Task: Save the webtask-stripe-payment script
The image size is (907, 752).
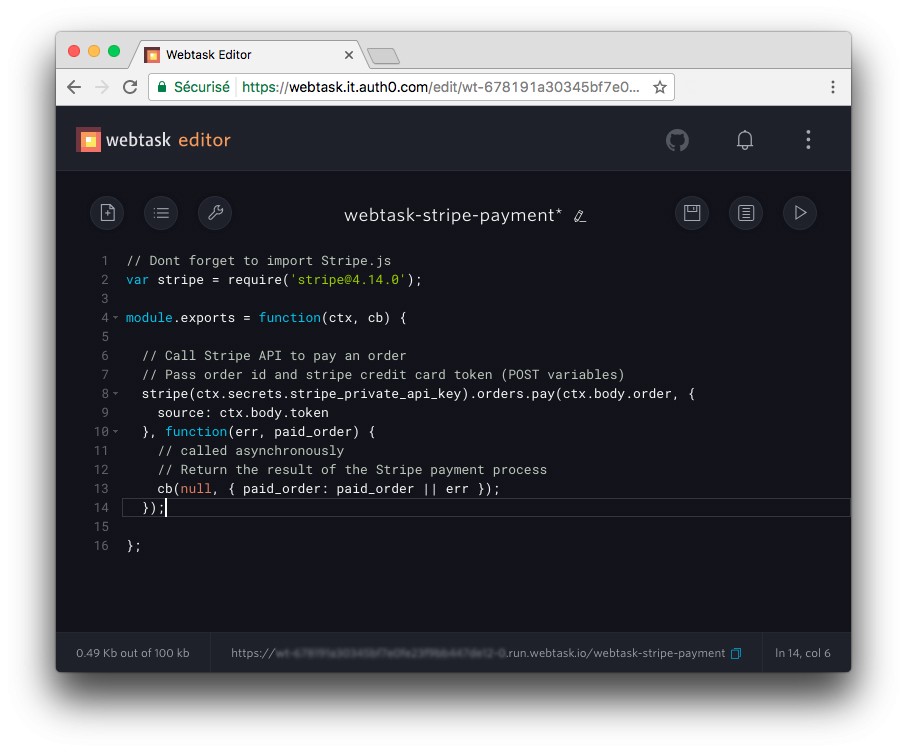Action: pos(691,213)
